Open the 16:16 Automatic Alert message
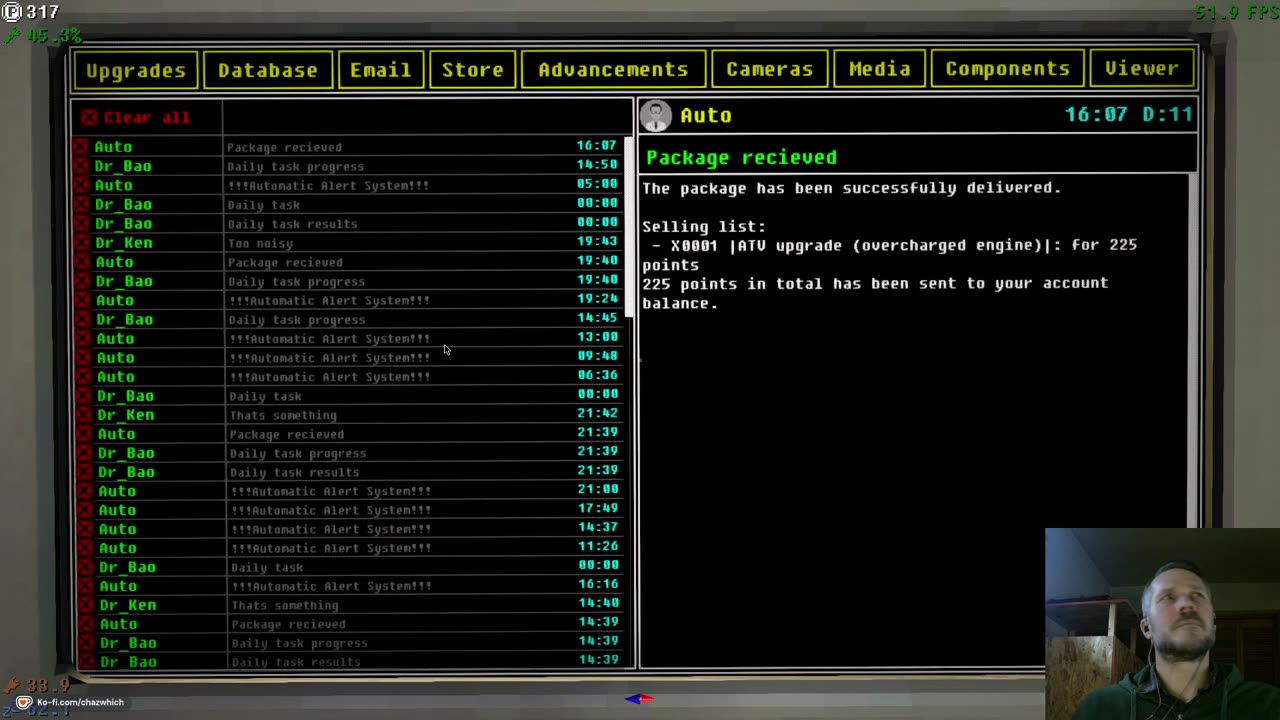Screen dimensions: 1280x720 pos(351,585)
